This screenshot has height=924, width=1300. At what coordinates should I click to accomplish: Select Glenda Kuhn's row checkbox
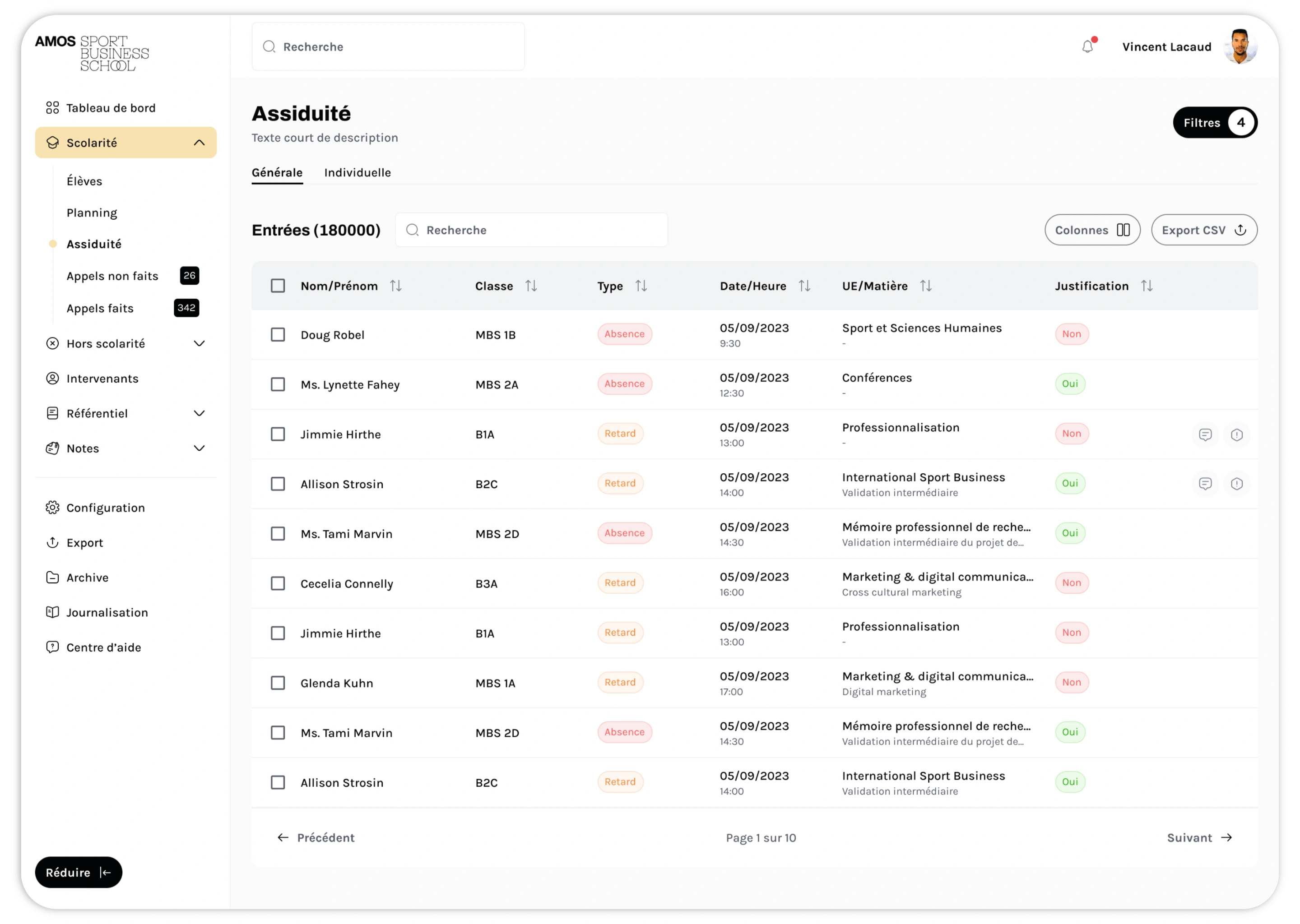coord(278,683)
